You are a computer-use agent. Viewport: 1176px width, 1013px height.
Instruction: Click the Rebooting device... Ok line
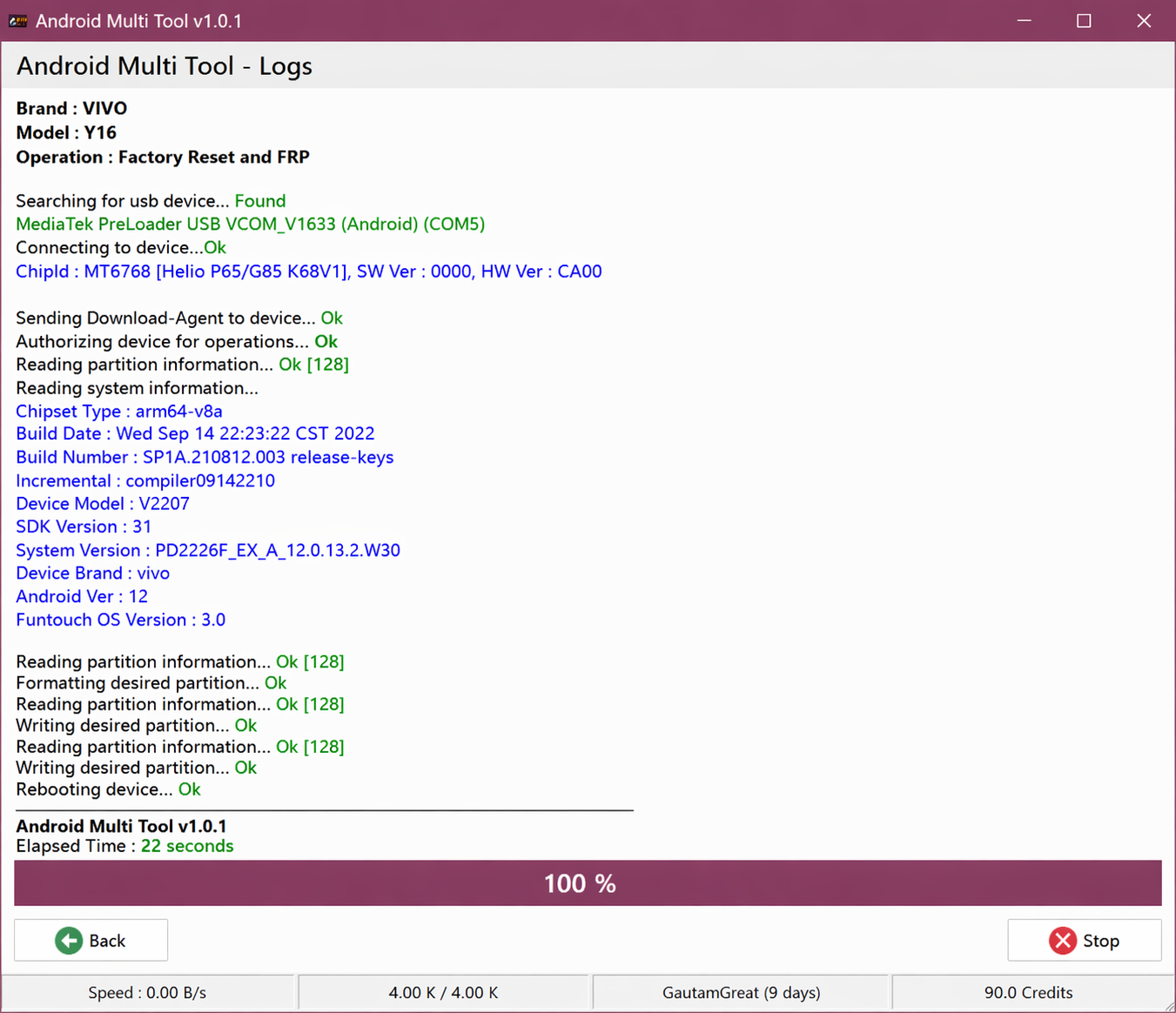pos(109,789)
